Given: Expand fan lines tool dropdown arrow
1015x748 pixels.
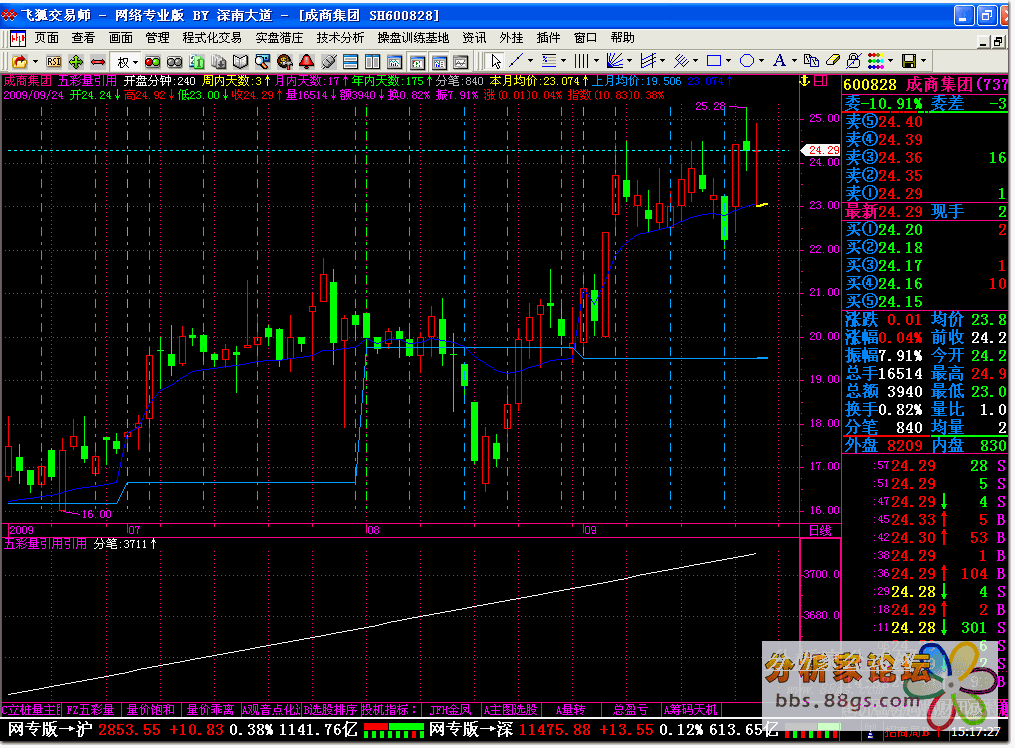Looking at the screenshot, I should [x=630, y=61].
